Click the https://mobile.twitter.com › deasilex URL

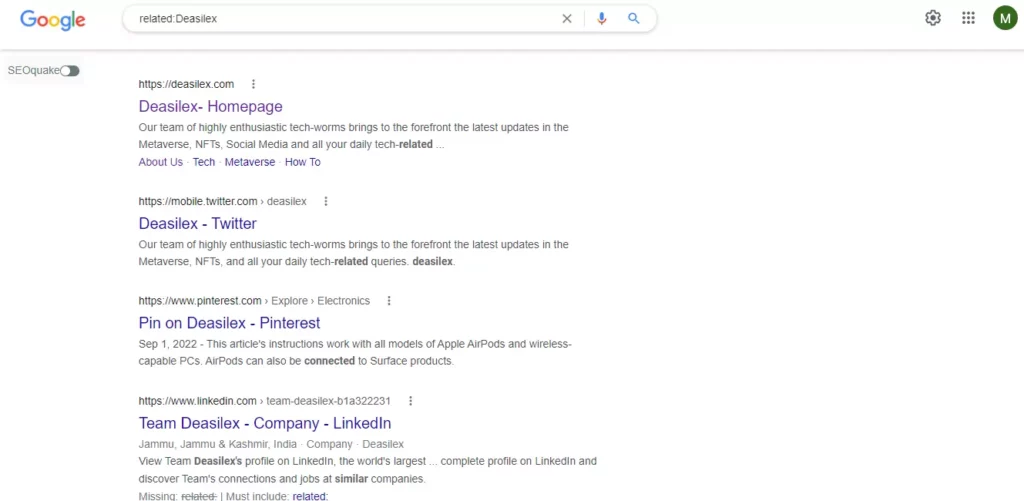tap(222, 201)
